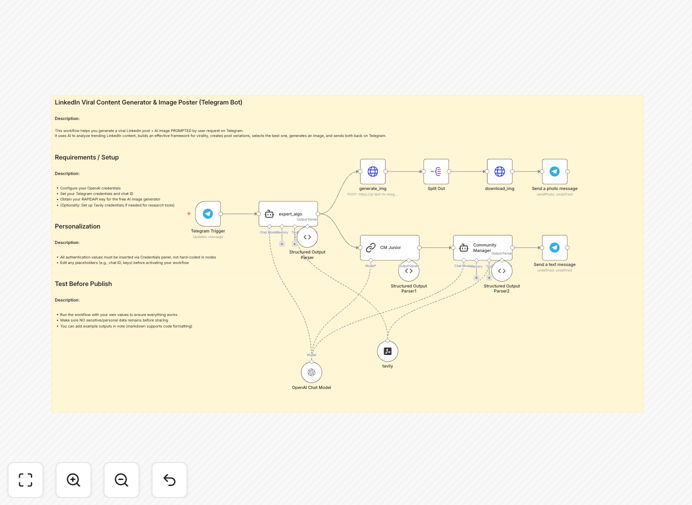Screen dimensions: 692x505
Task: Click the output connector of Telegram Trigger
Action: pos(221,214)
